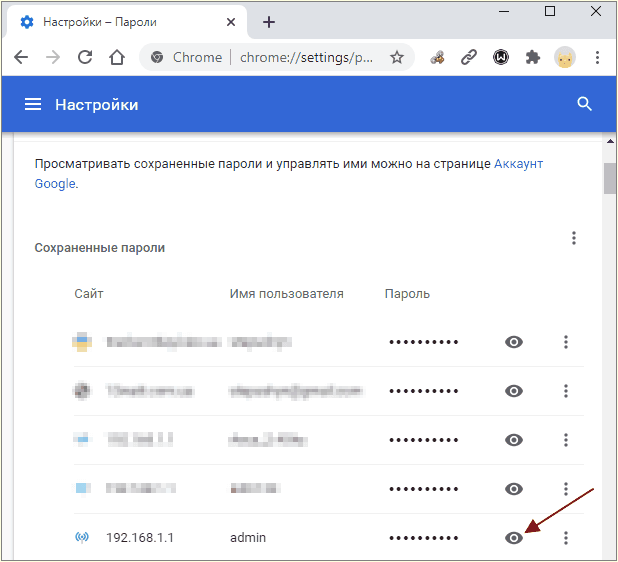Click the router icon beside 192.168.1.1

82,537
